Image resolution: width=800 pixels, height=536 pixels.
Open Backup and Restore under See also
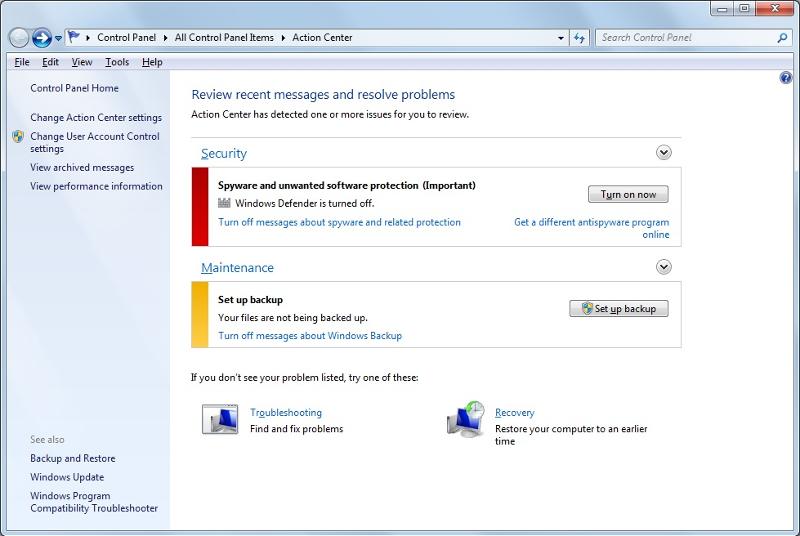72,458
